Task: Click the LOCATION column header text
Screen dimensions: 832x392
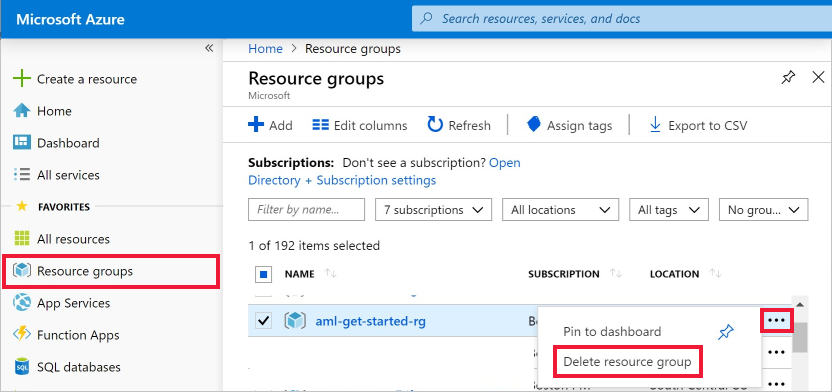Action: click(x=674, y=274)
